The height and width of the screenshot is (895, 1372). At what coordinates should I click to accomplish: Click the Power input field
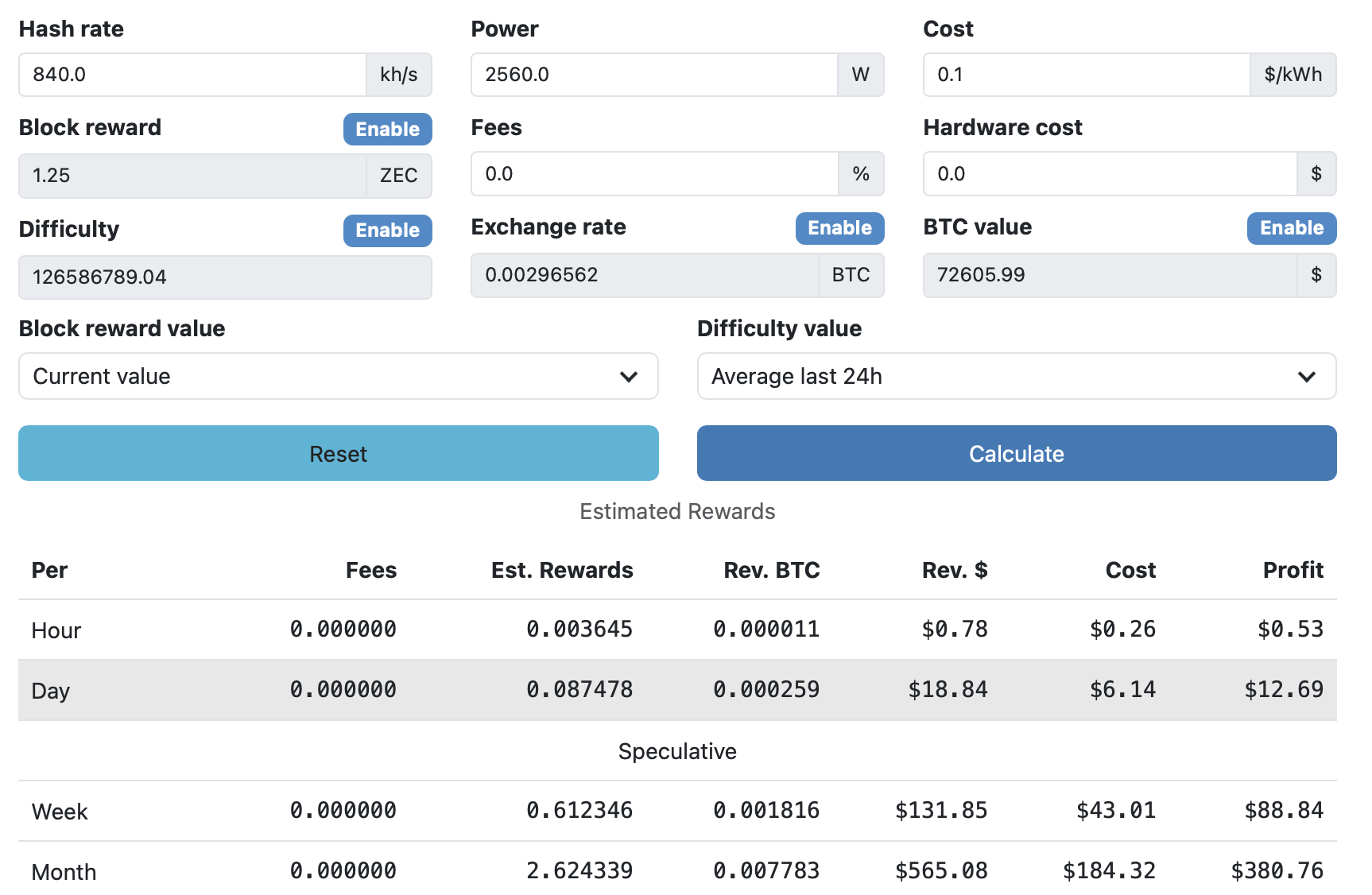[652, 75]
